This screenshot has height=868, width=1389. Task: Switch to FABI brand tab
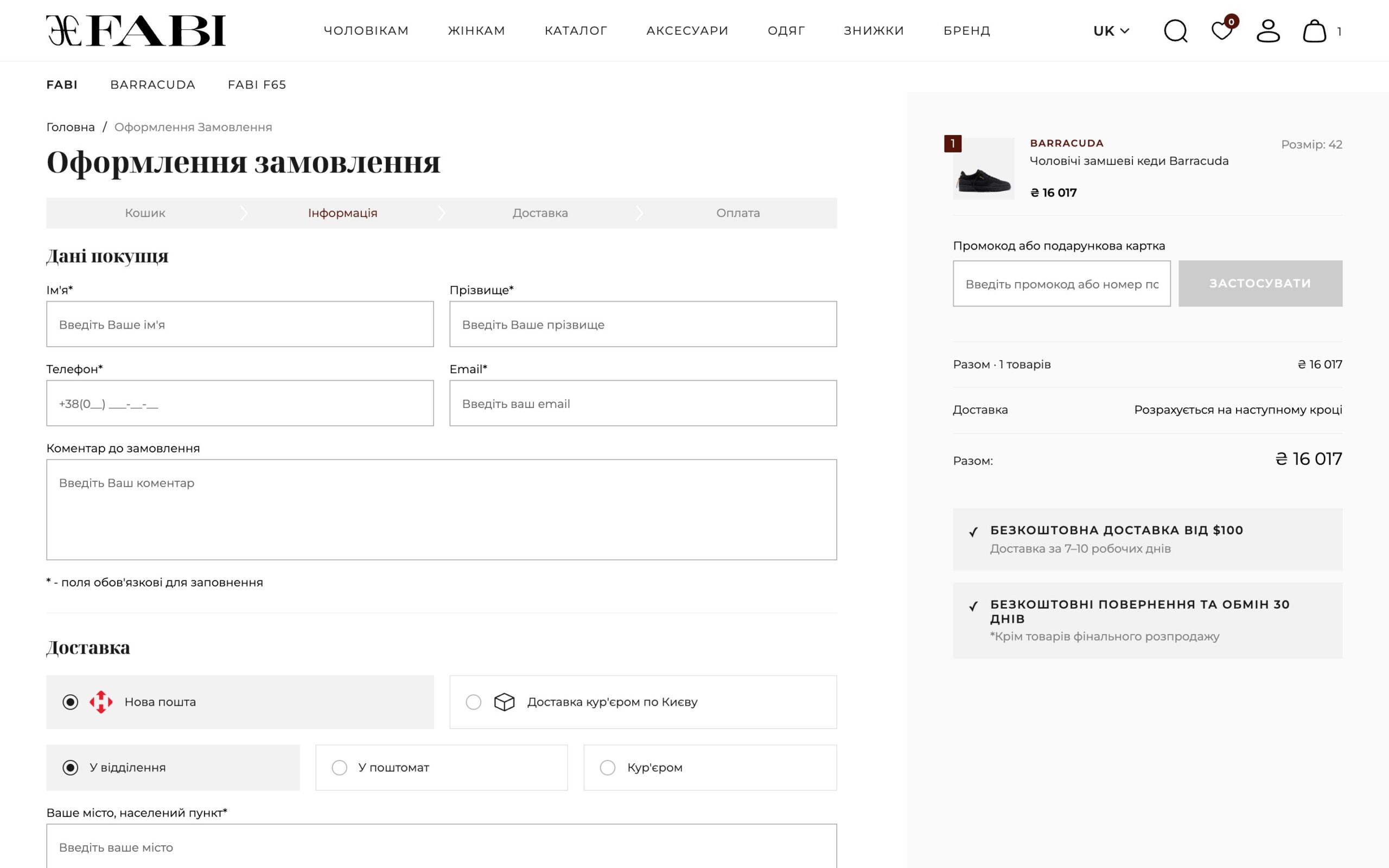click(62, 85)
